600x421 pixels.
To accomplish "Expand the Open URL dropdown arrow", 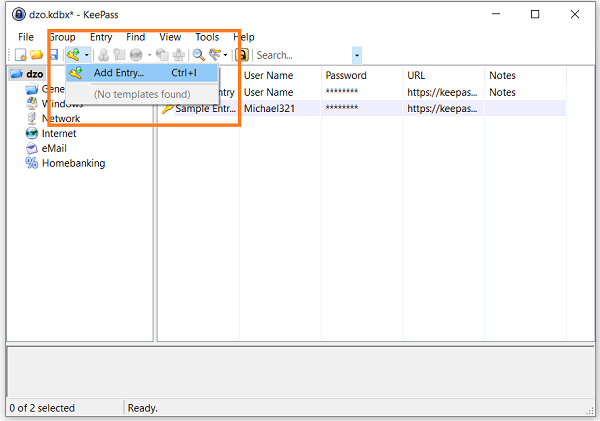I will tap(149, 55).
